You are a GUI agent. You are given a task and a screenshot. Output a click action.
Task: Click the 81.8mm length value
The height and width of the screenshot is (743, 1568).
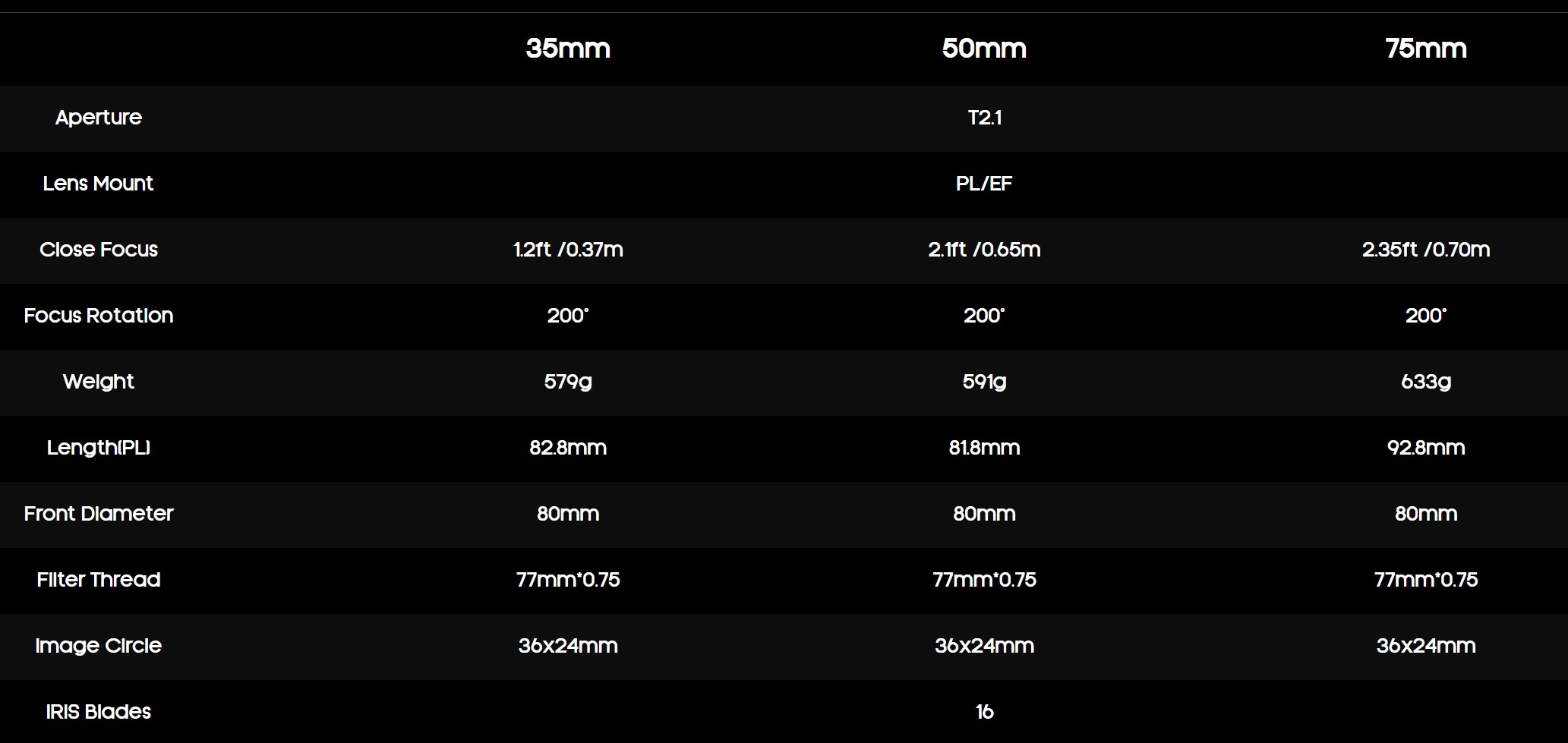[x=984, y=448]
